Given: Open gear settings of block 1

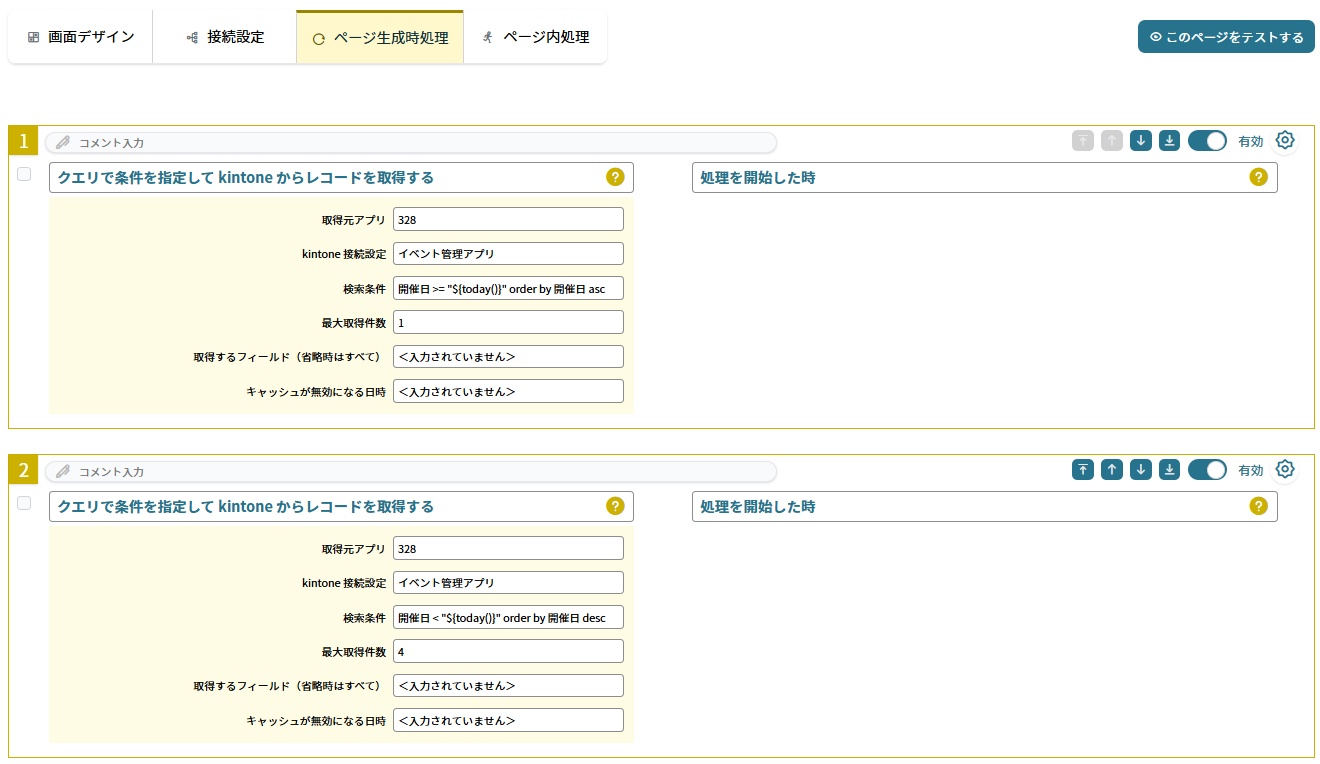Looking at the screenshot, I should [1285, 140].
